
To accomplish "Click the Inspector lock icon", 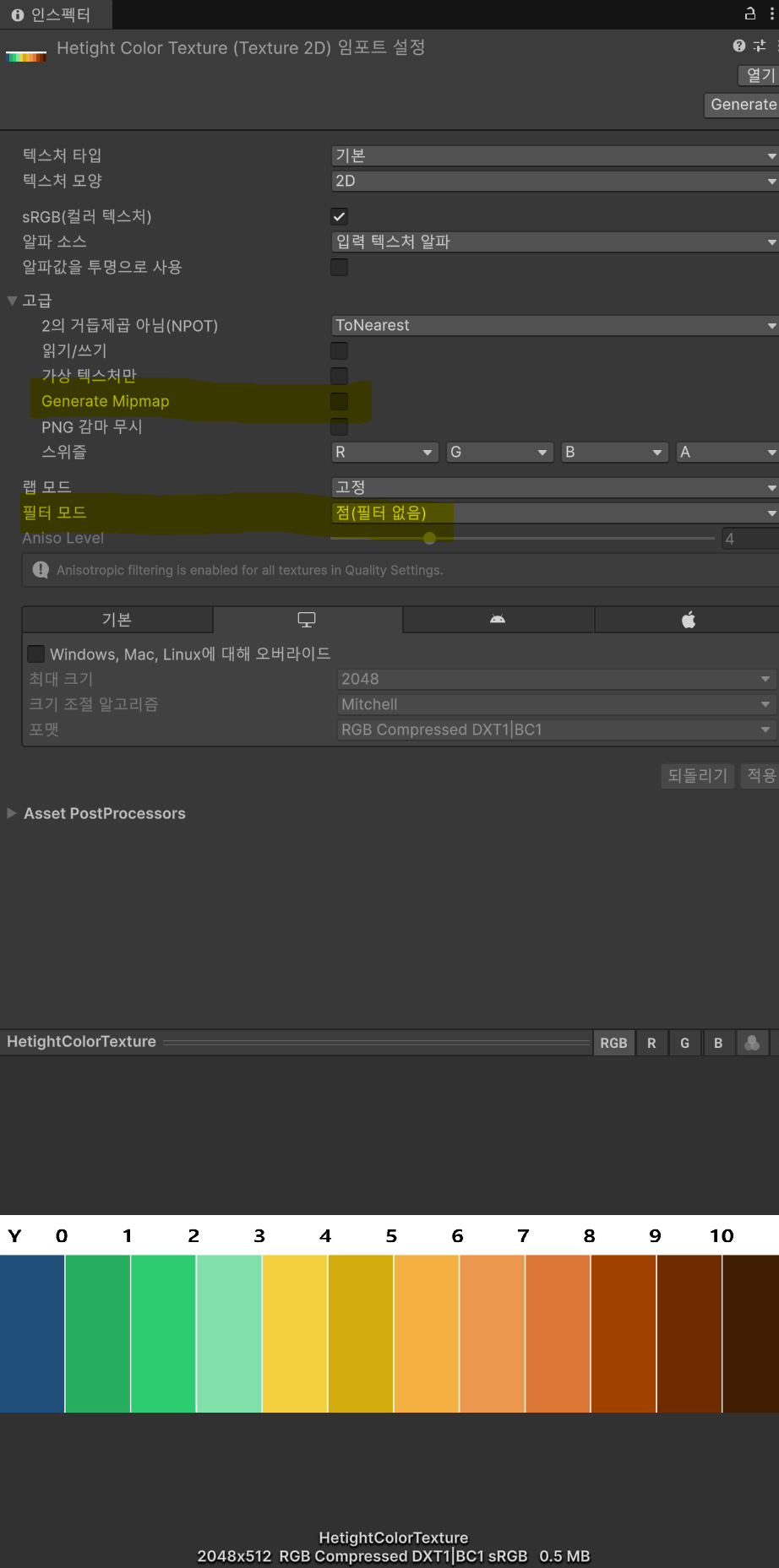I will click(x=749, y=14).
